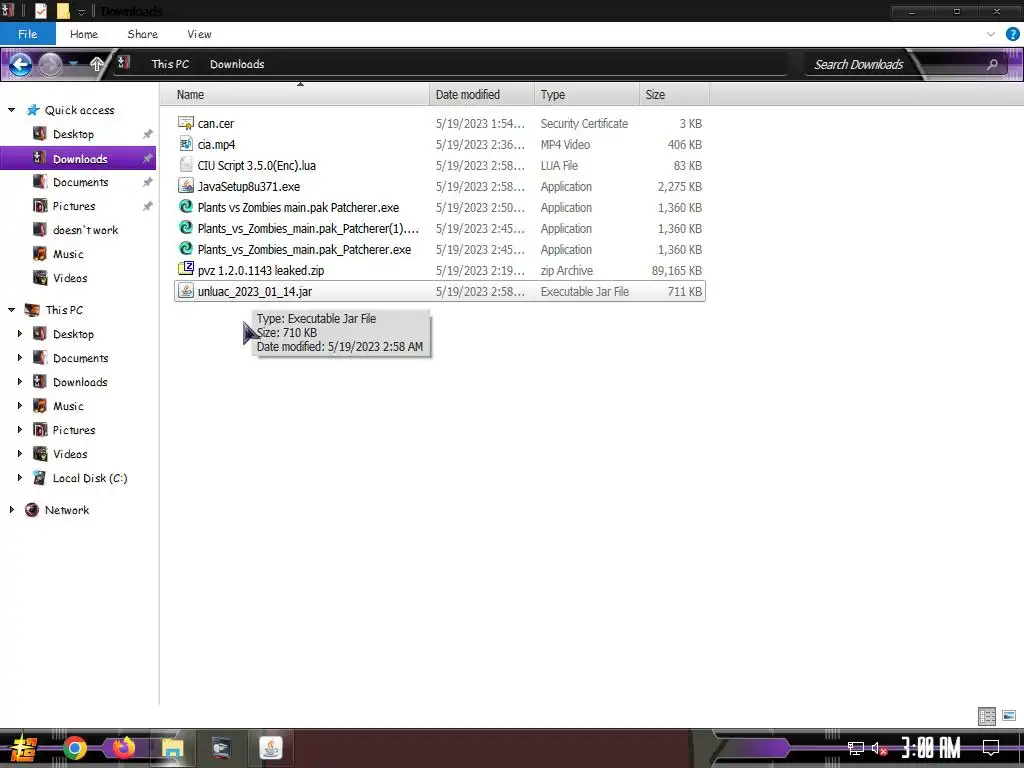This screenshot has width=1024, height=768.
Task: Expand Documents under This PC
Action: pos(20,358)
